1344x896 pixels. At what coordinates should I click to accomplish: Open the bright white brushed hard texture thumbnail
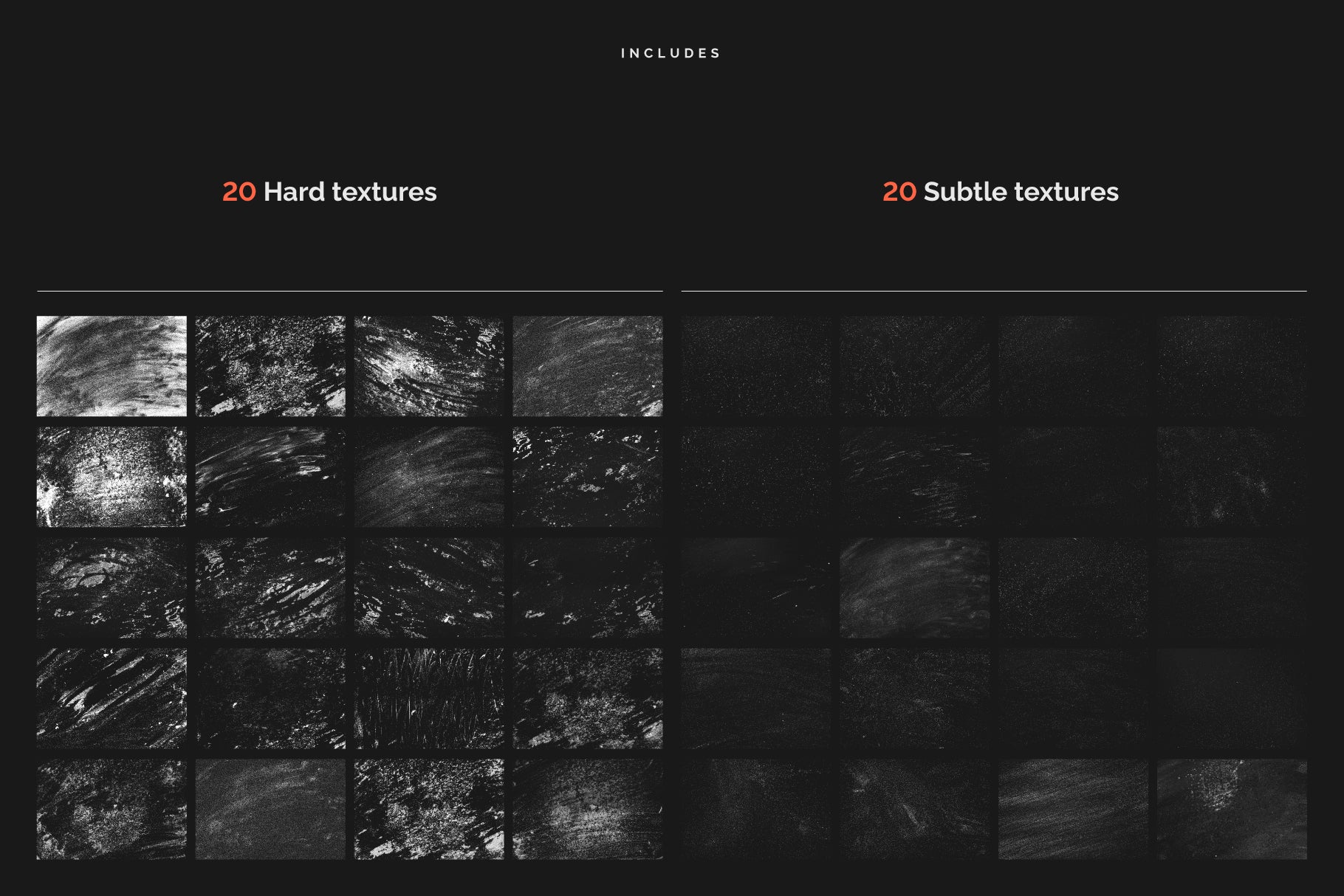[x=112, y=366]
